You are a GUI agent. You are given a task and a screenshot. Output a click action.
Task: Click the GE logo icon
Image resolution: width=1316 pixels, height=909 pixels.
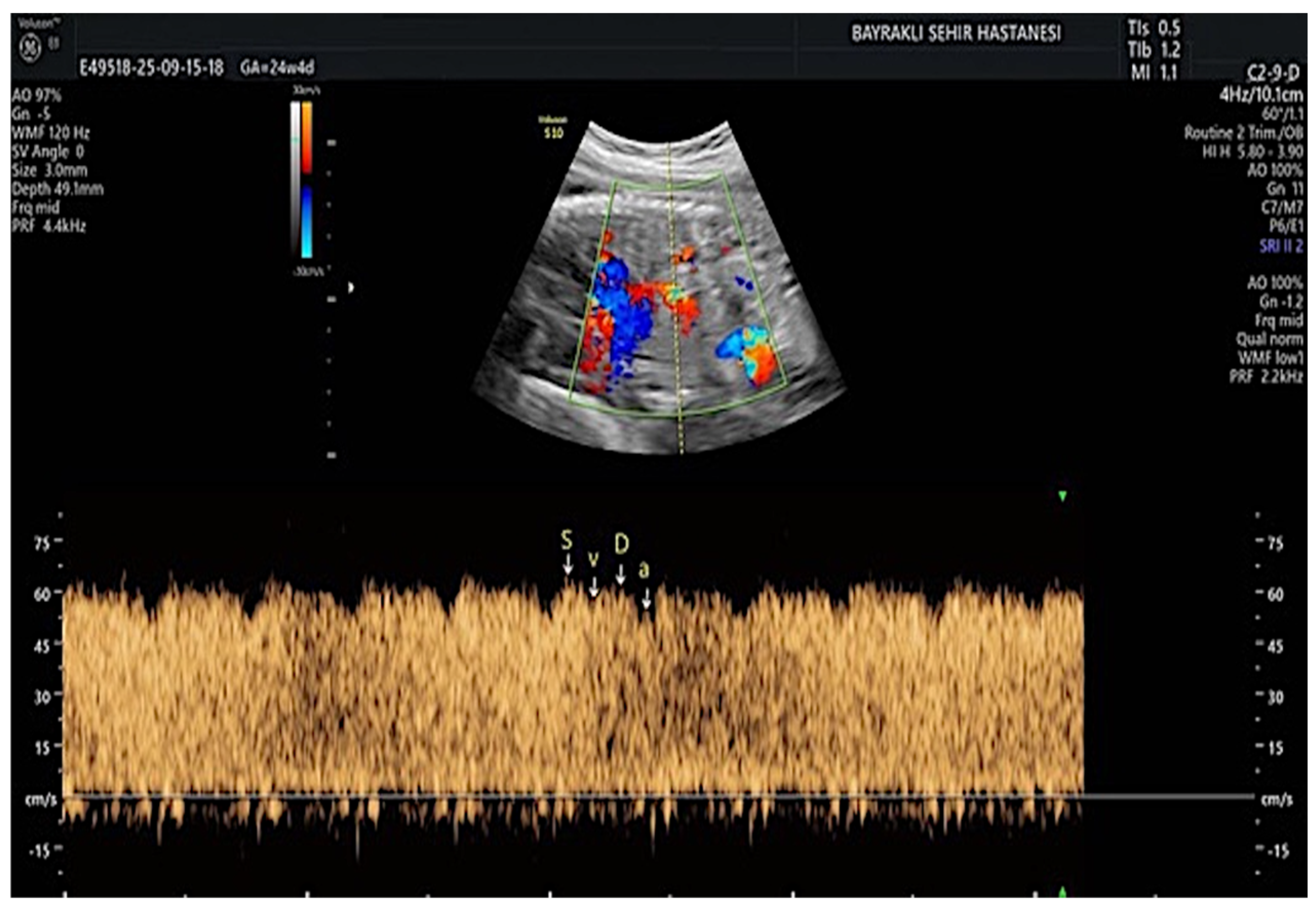pyautogui.click(x=30, y=48)
